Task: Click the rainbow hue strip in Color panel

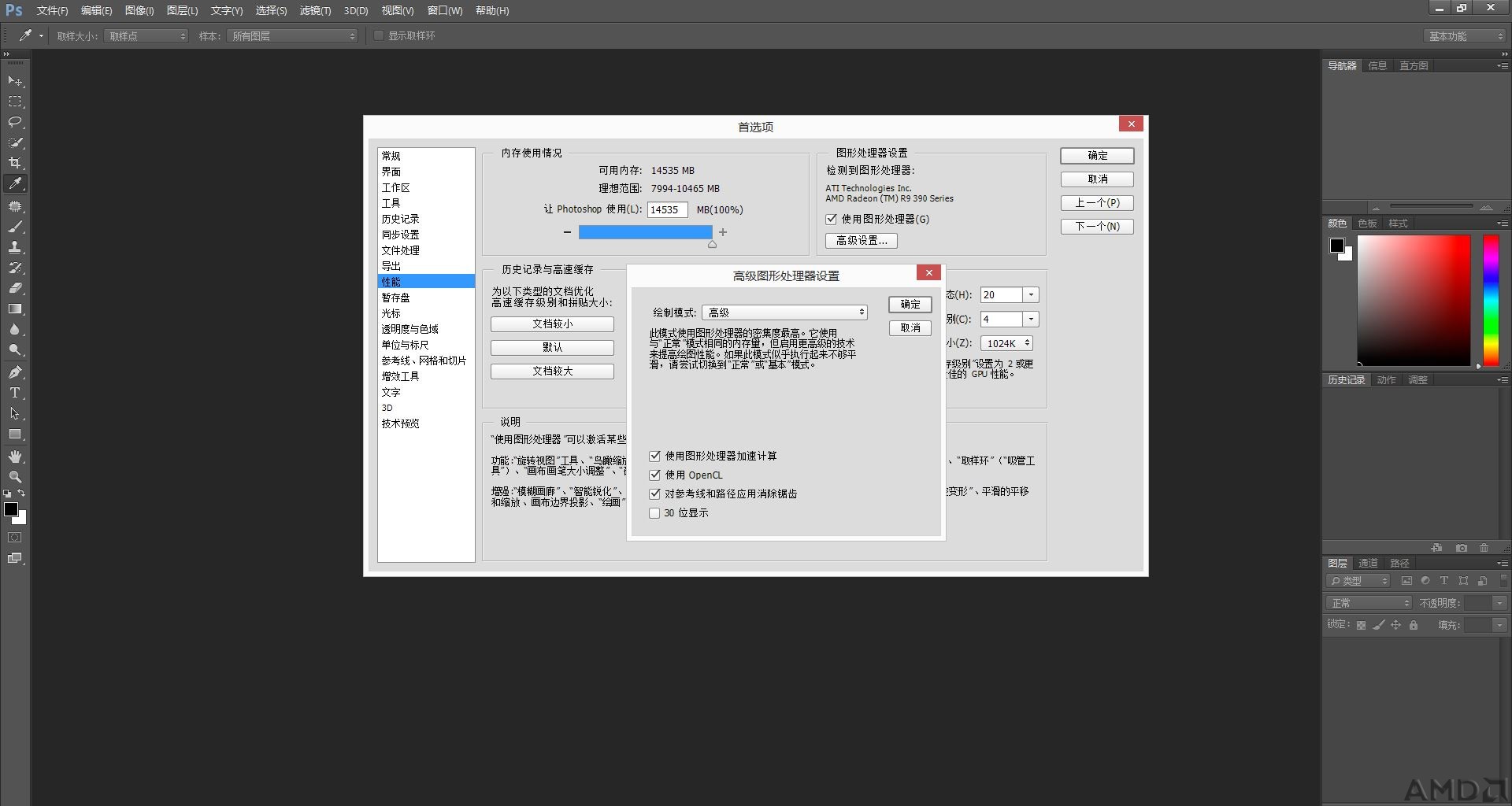Action: point(1491,300)
